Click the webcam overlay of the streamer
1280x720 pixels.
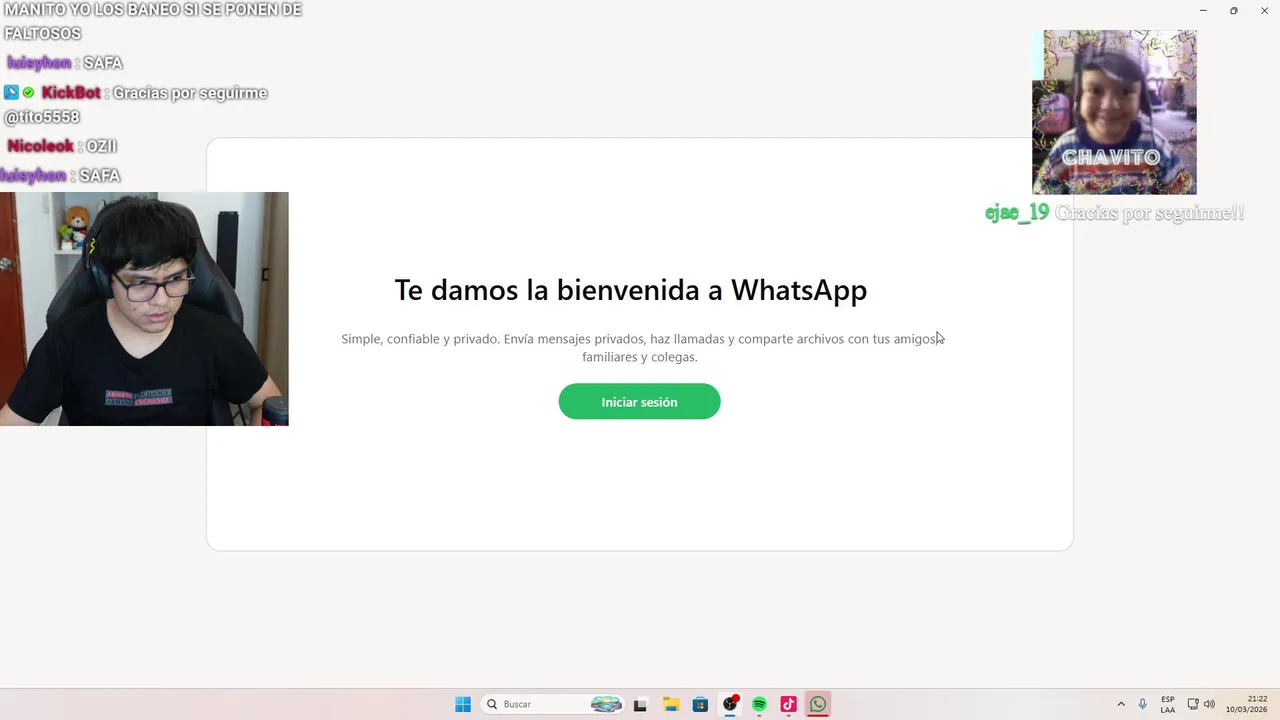[144, 309]
